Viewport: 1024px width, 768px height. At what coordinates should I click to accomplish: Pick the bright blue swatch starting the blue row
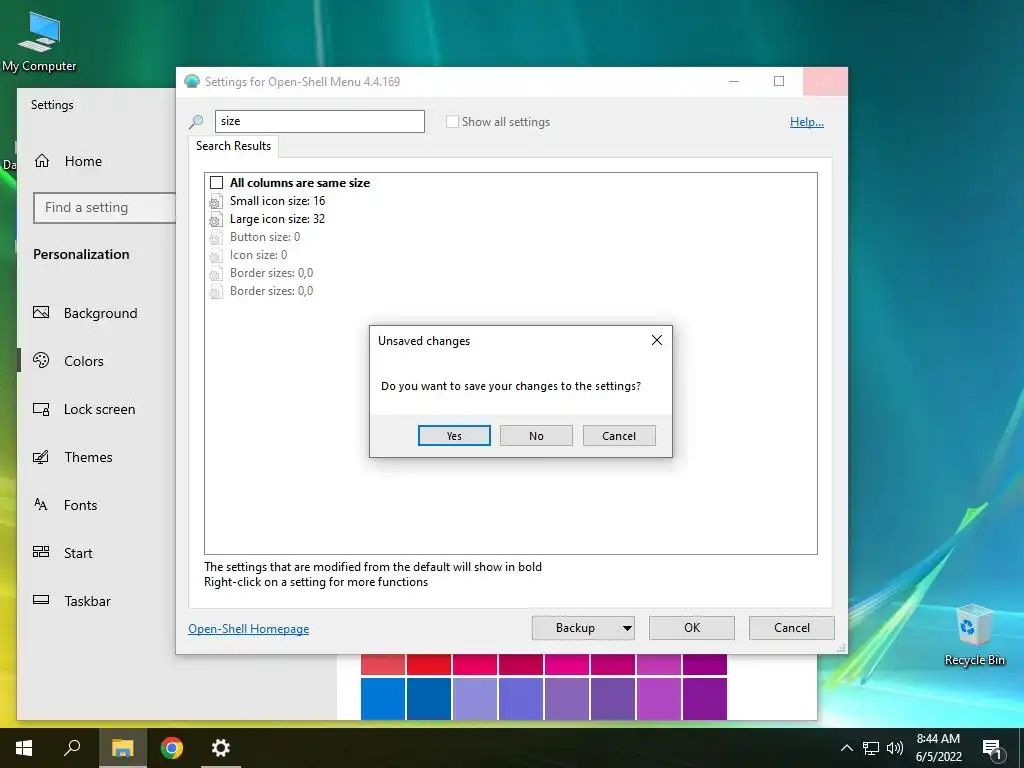tap(383, 699)
